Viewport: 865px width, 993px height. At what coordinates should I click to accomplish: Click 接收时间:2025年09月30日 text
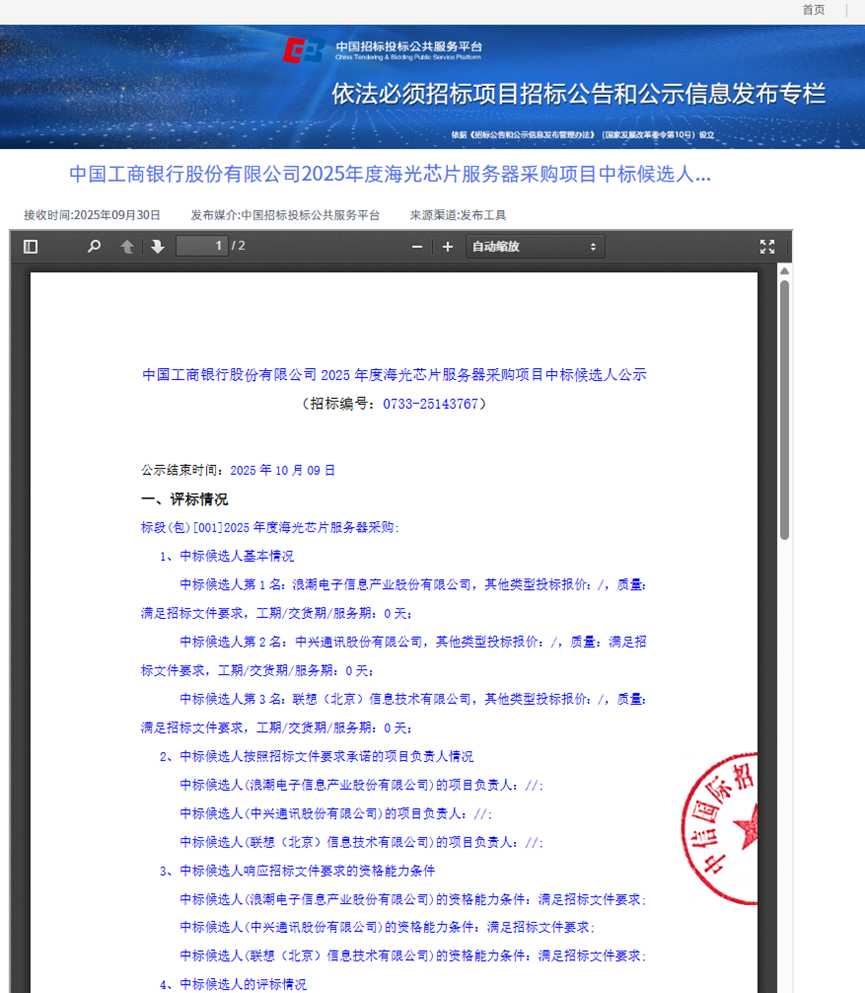(x=92, y=215)
